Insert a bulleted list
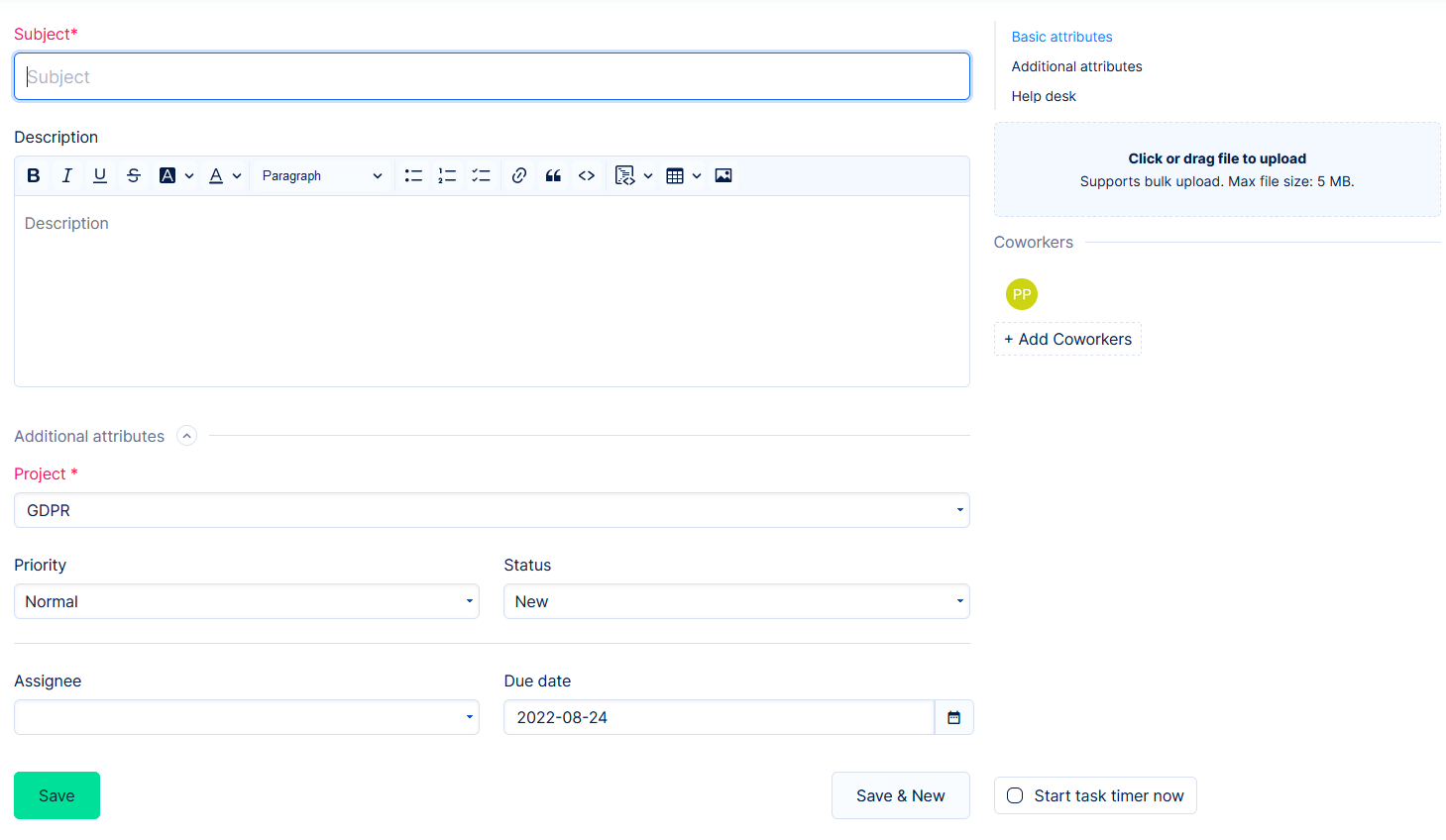Viewport: 1446px width, 840px height. 413,175
